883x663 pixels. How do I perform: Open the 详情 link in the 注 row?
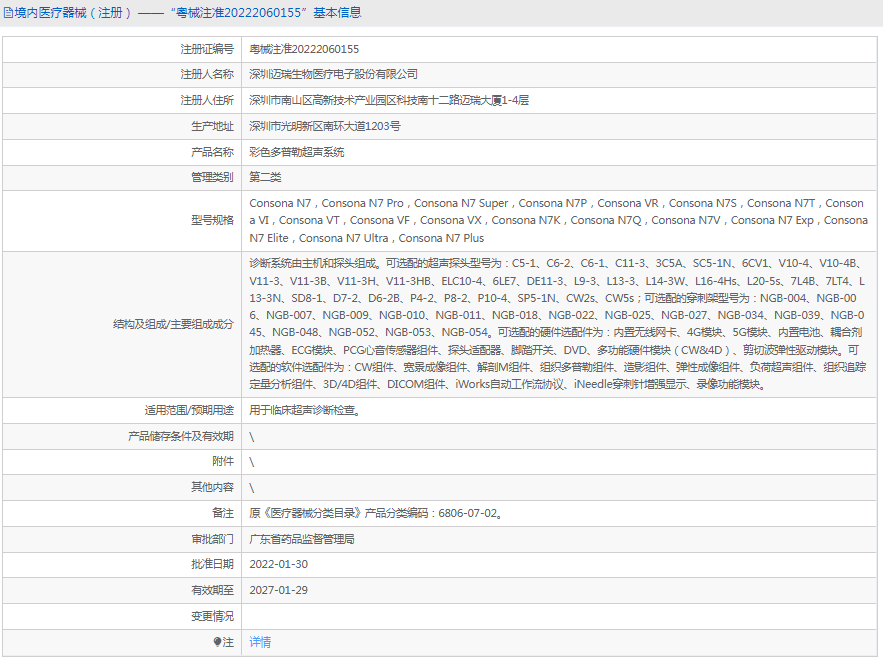(x=260, y=642)
